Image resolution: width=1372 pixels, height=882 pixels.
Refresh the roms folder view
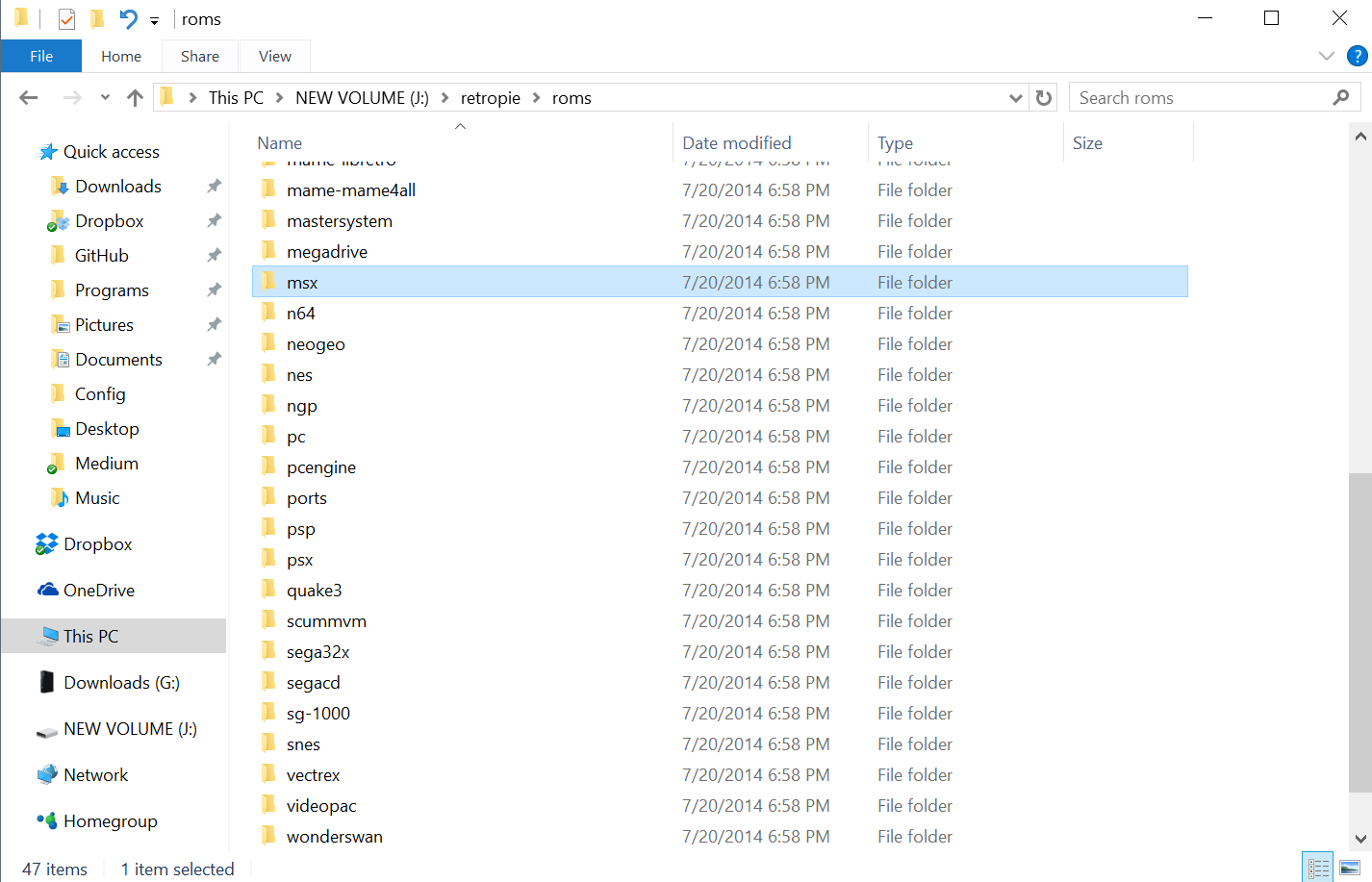point(1043,98)
